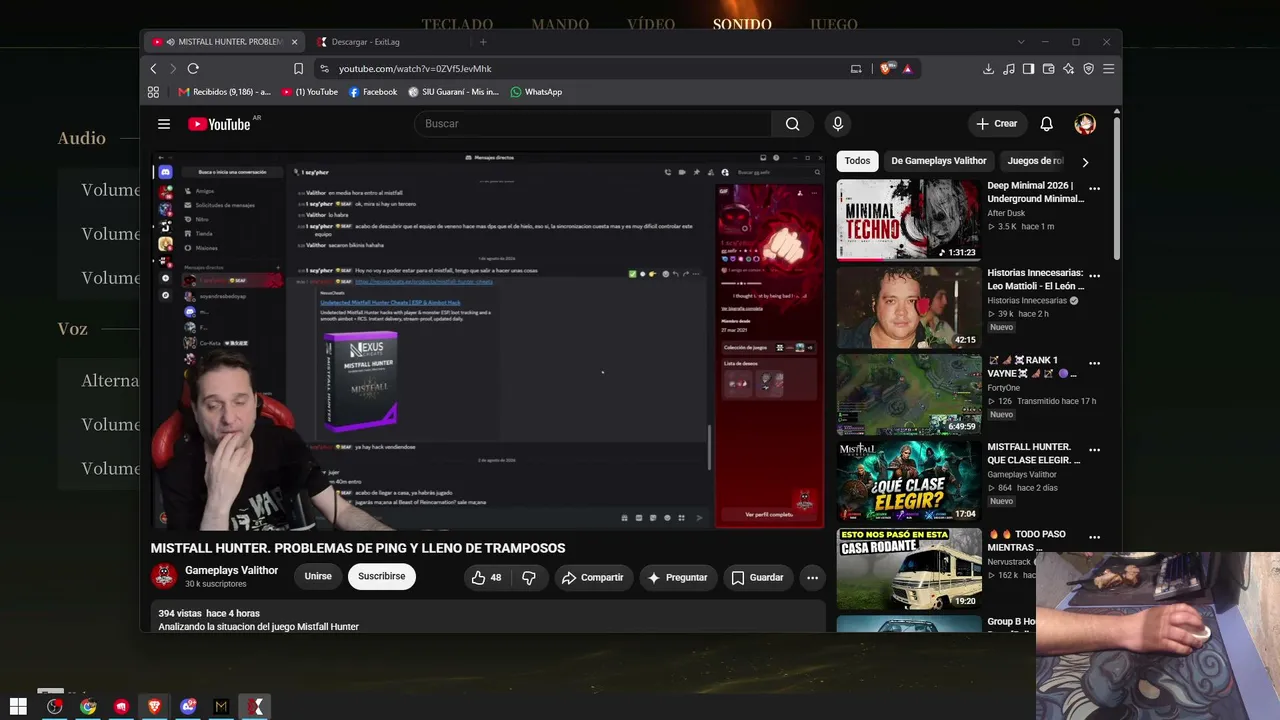This screenshot has height=720, width=1280.
Task: Select De Gameplays Valithor filter chip
Action: (939, 161)
